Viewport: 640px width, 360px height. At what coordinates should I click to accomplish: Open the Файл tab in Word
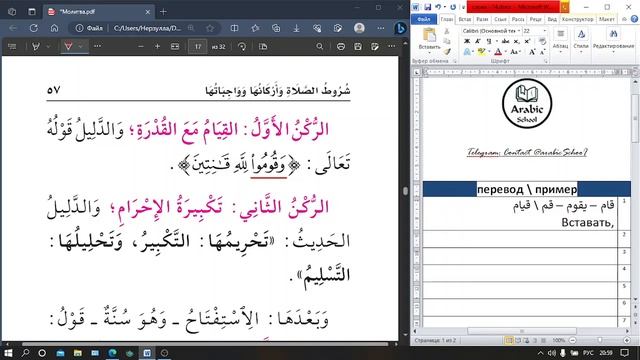click(x=424, y=19)
